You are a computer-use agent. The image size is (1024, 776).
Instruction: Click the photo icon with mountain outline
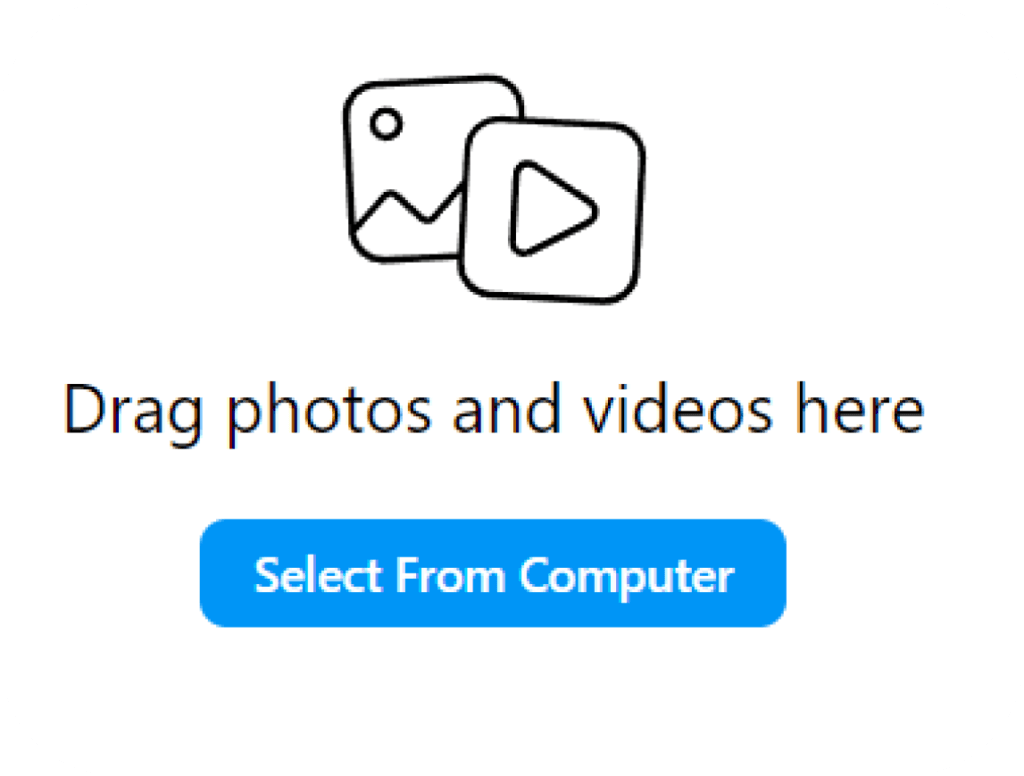pos(404,169)
